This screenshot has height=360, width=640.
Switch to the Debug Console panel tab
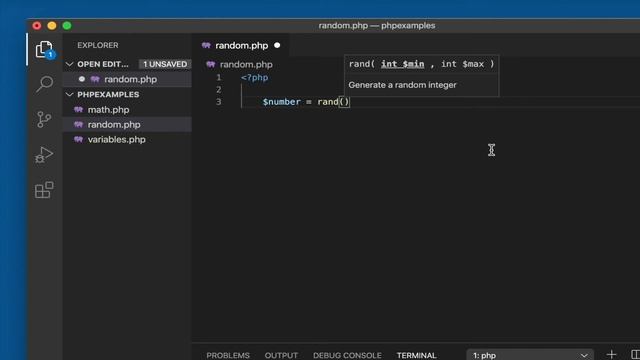[347, 356]
